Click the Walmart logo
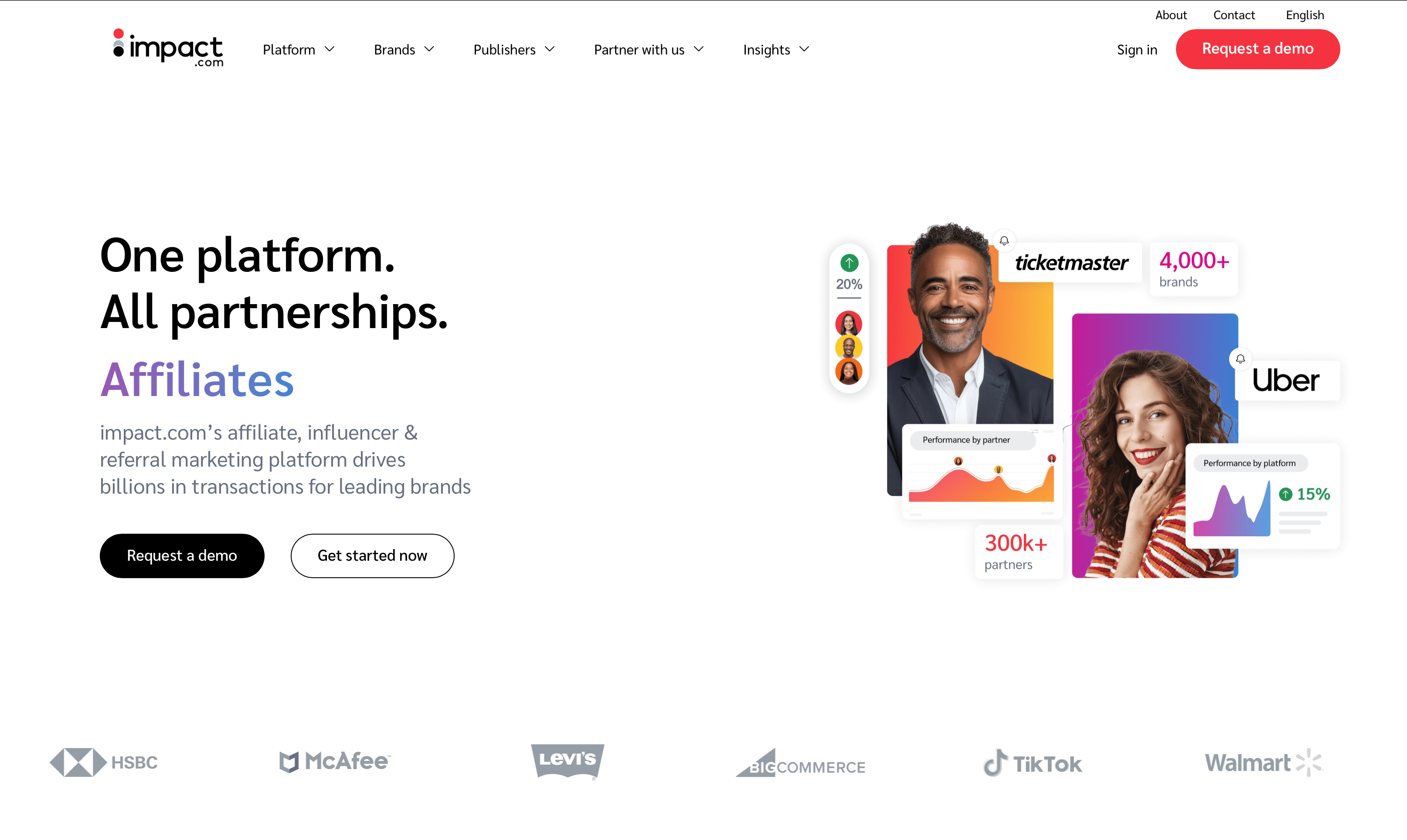The image size is (1407, 840). click(x=1263, y=762)
